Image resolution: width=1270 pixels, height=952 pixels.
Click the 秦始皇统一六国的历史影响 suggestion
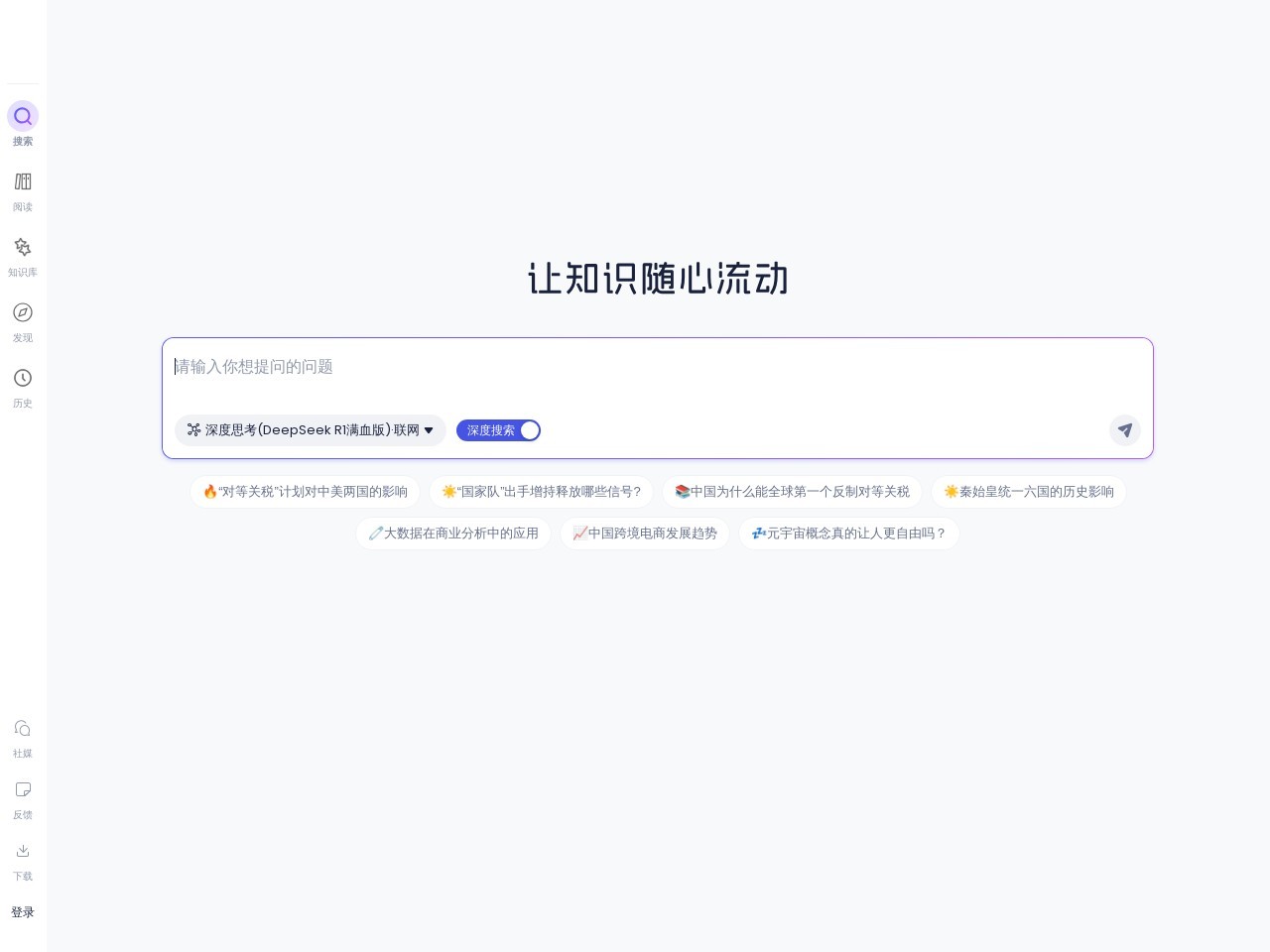pos(1029,492)
